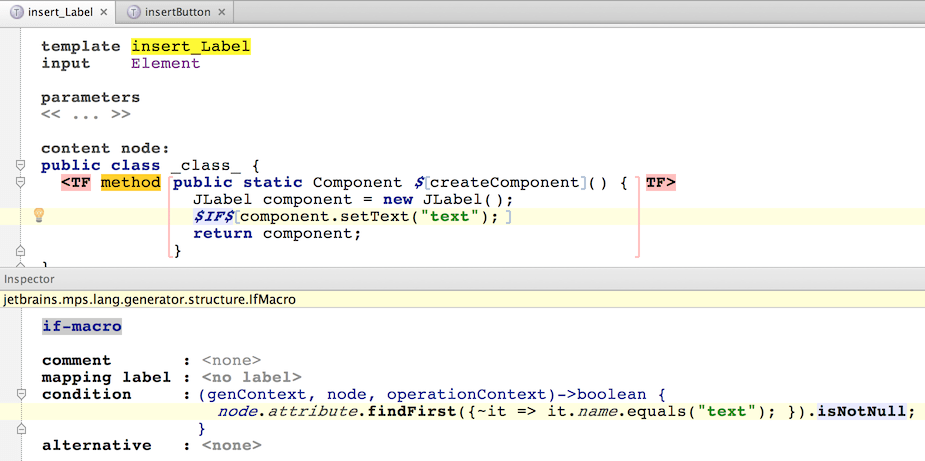Close the insert_Label tab

pyautogui.click(x=104, y=12)
